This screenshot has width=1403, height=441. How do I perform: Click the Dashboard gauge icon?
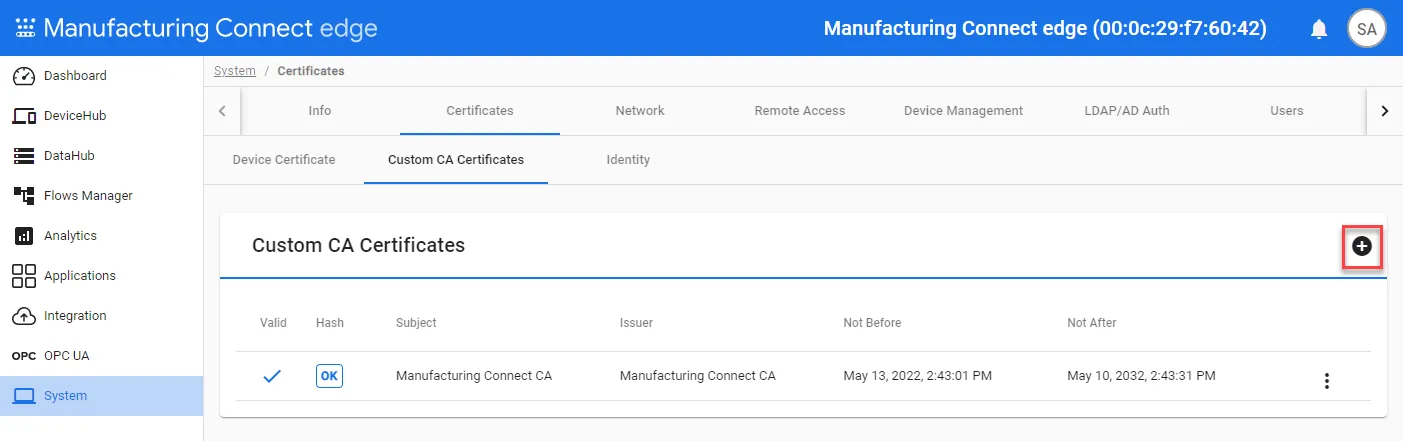[x=24, y=76]
